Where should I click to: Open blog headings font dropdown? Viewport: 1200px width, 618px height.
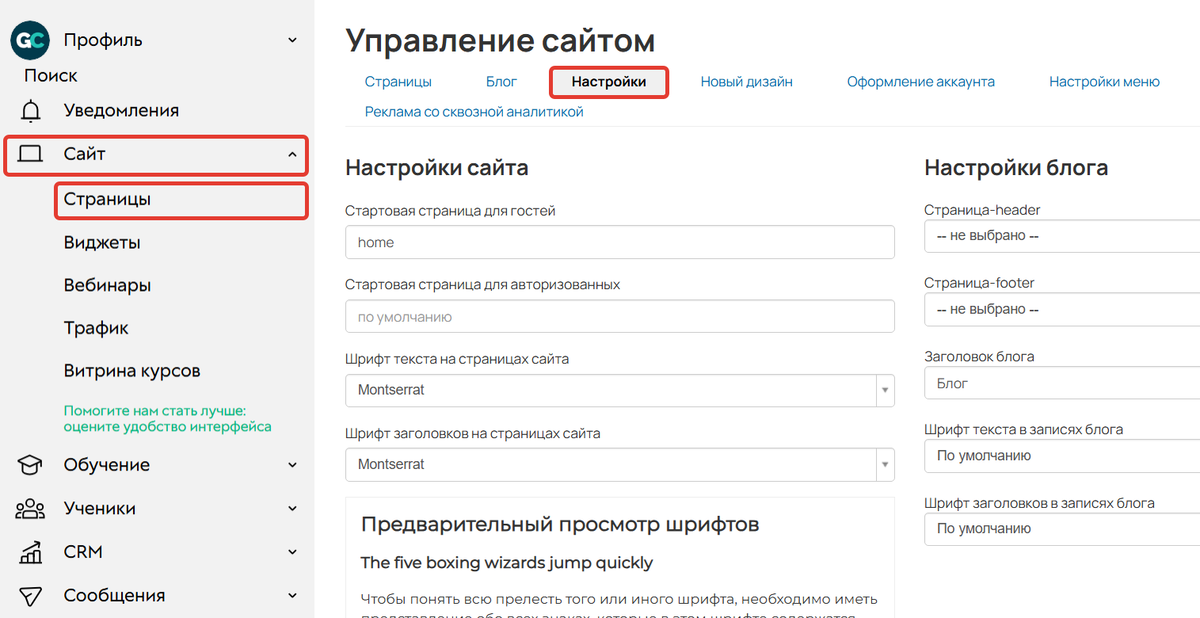click(1062, 529)
